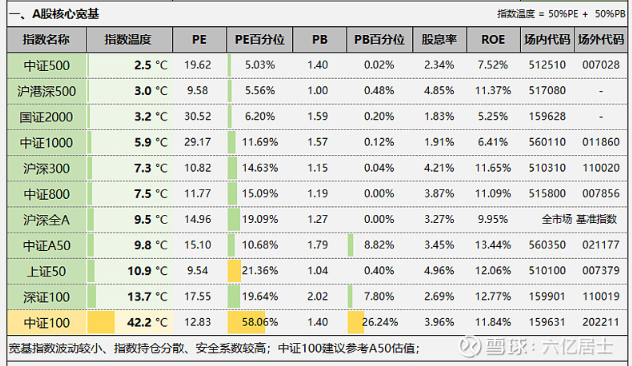Click the 中证500 index name cell
The width and height of the screenshot is (632, 366).
(x=47, y=65)
